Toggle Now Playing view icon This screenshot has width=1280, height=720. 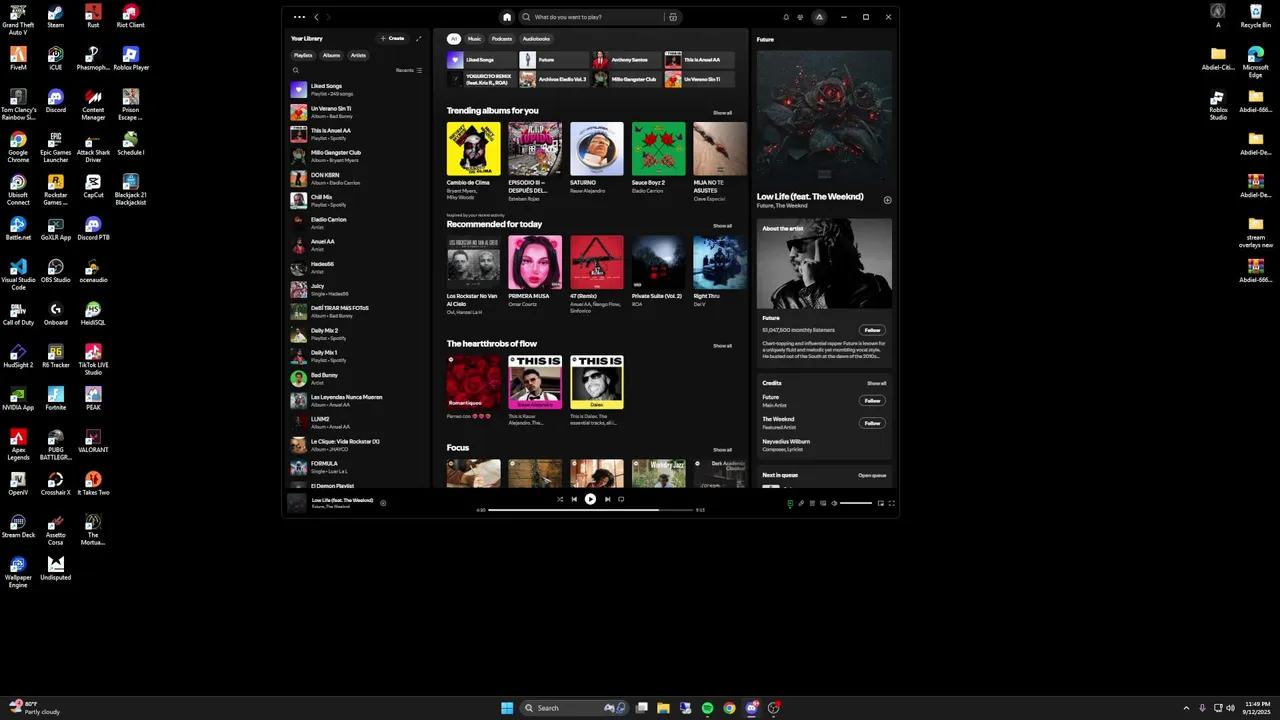(x=790, y=503)
